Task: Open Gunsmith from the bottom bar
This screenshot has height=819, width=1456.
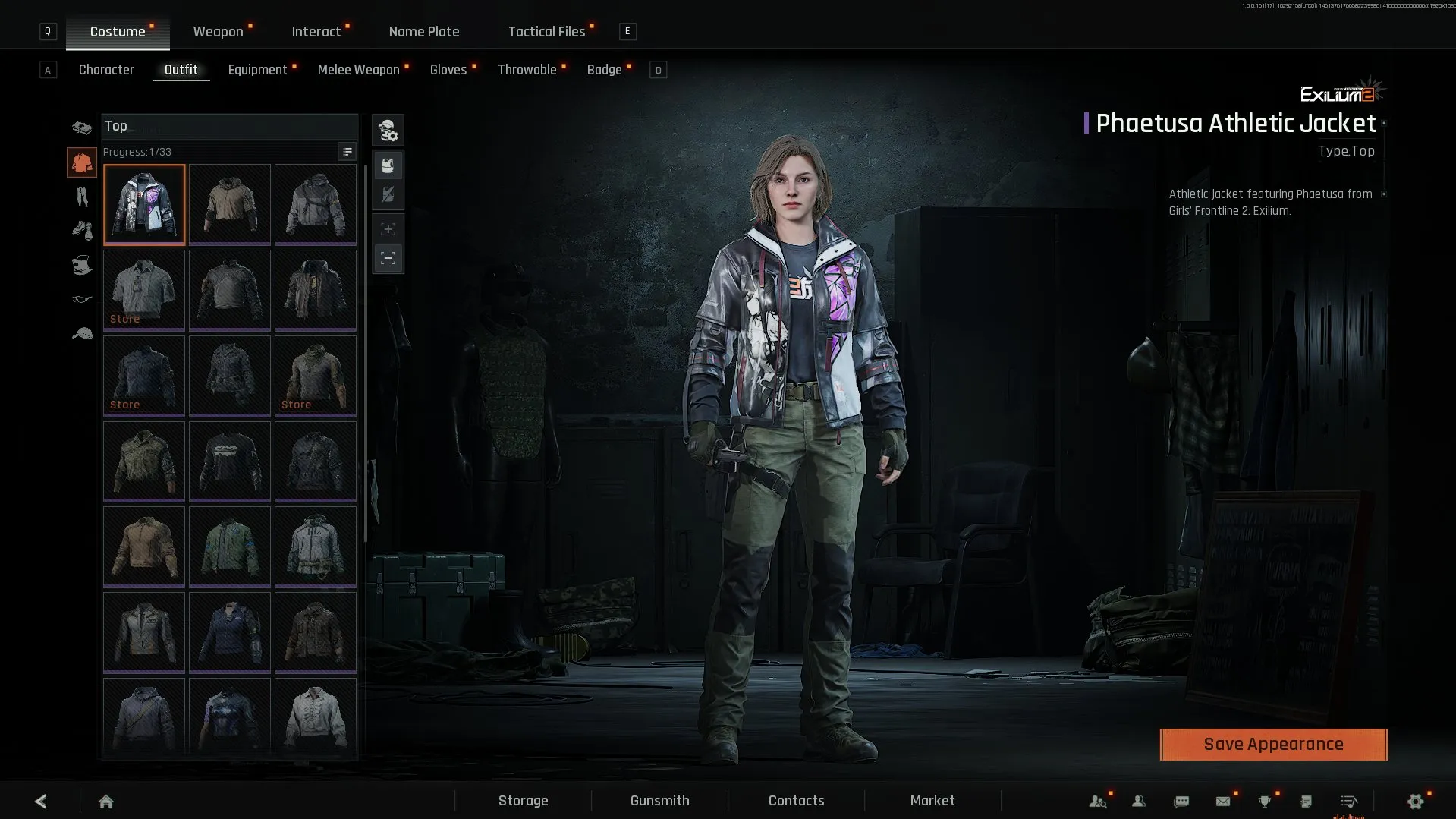Action: click(660, 801)
